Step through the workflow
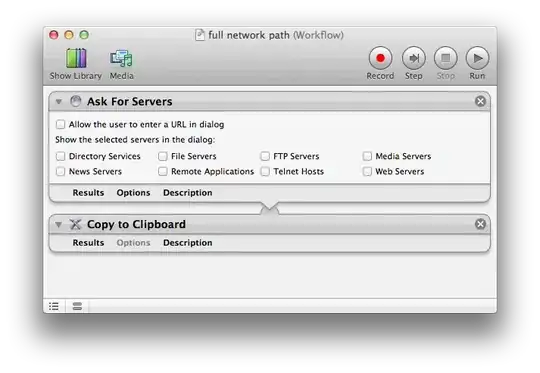The height and width of the screenshot is (373, 540). 414,58
